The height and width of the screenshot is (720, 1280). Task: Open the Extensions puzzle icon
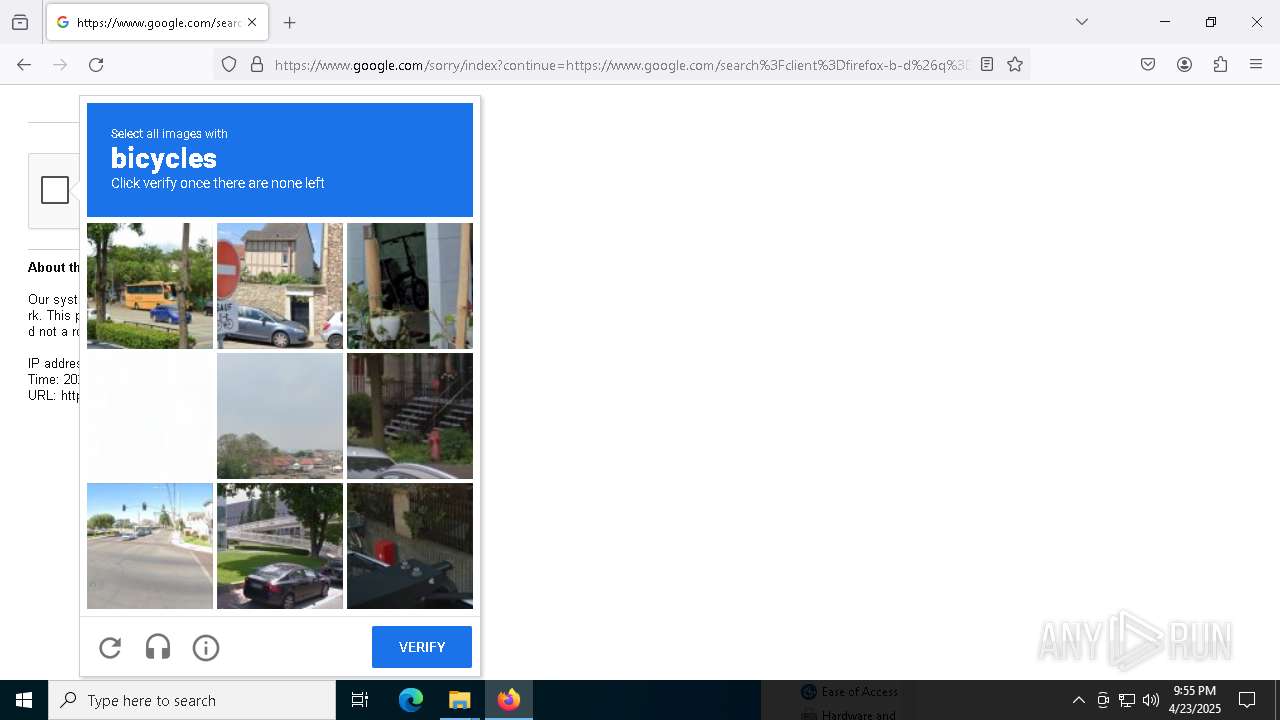[x=1220, y=65]
